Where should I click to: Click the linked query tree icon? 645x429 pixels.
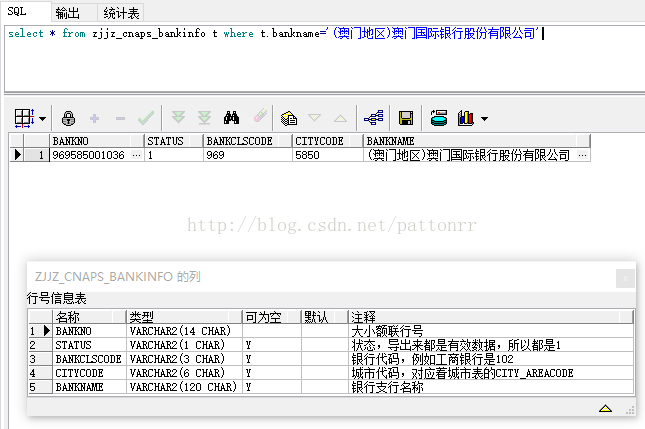pyautogui.click(x=374, y=118)
